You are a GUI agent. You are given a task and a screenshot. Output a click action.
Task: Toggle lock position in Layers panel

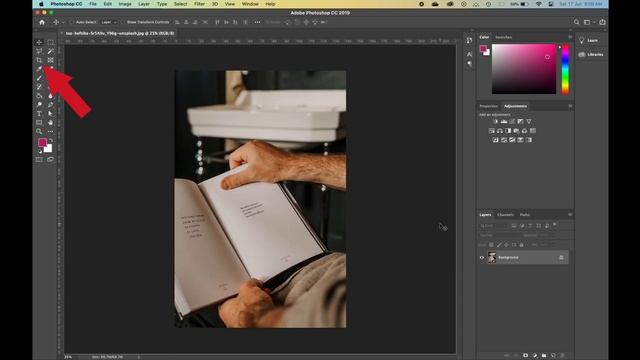(x=506, y=245)
